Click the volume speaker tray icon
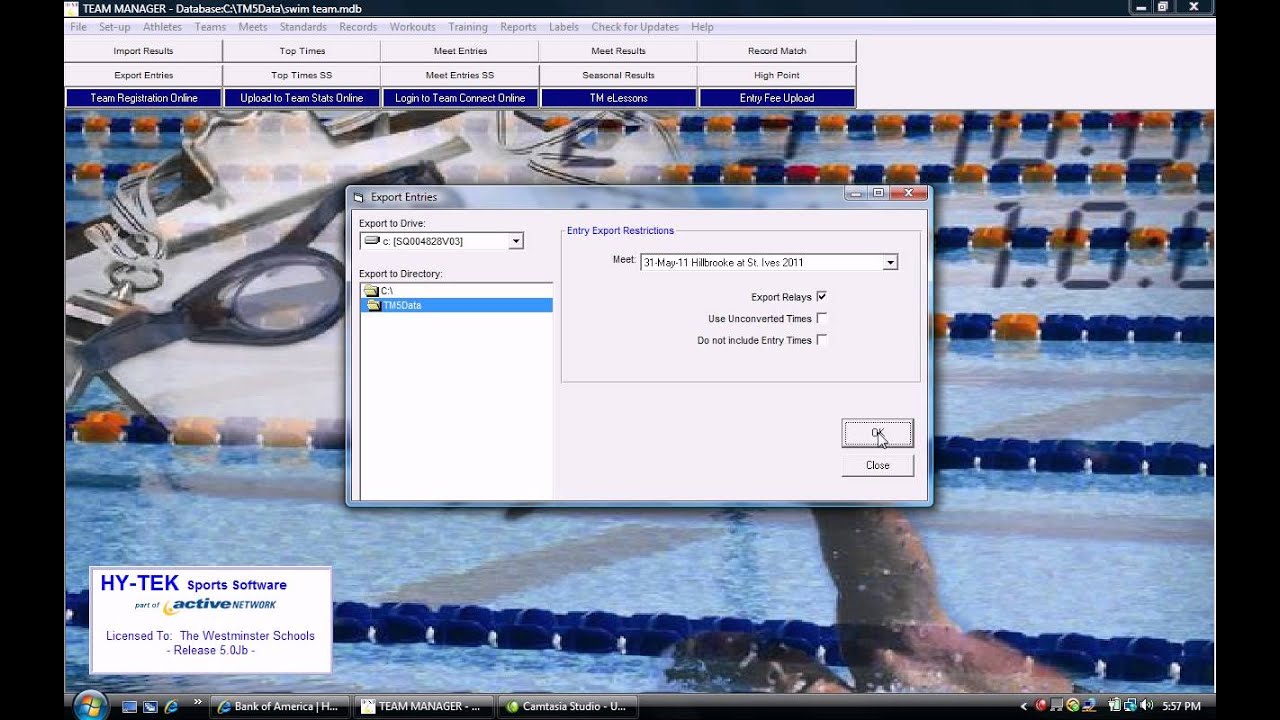Viewport: 1280px width, 720px height. click(x=1146, y=706)
